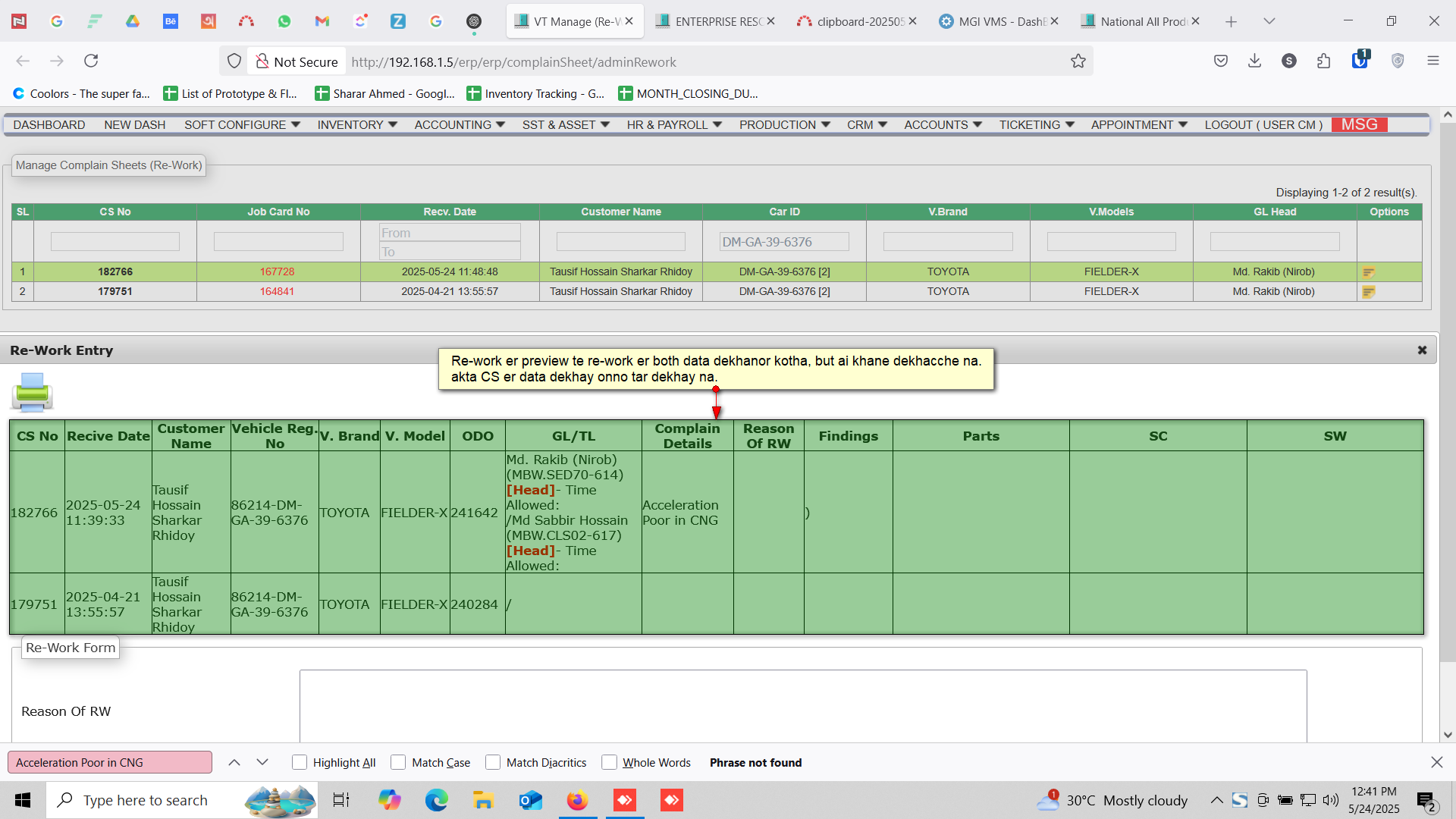Open options icon for CS No 179751
Screen dimensions: 1456x819
[1369, 292]
